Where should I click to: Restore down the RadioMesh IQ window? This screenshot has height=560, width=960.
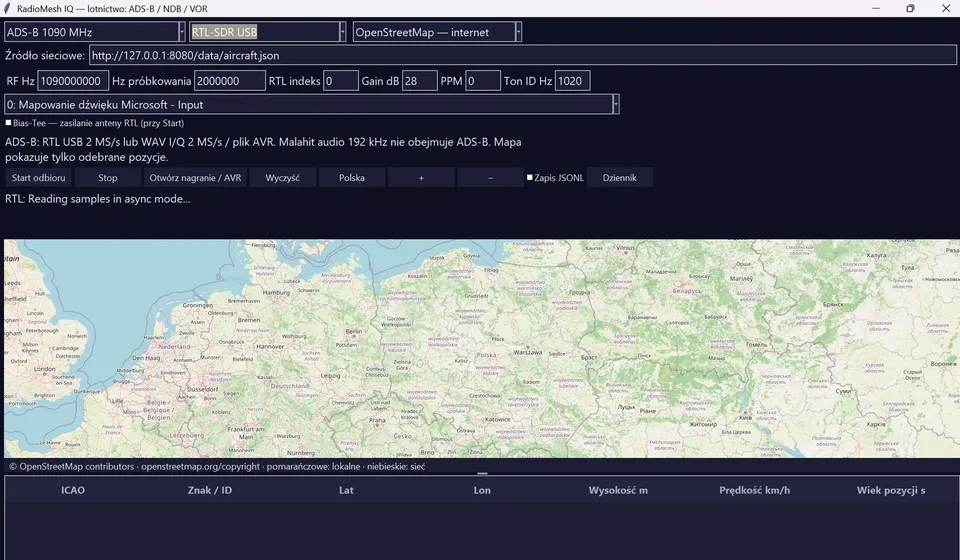pos(910,9)
